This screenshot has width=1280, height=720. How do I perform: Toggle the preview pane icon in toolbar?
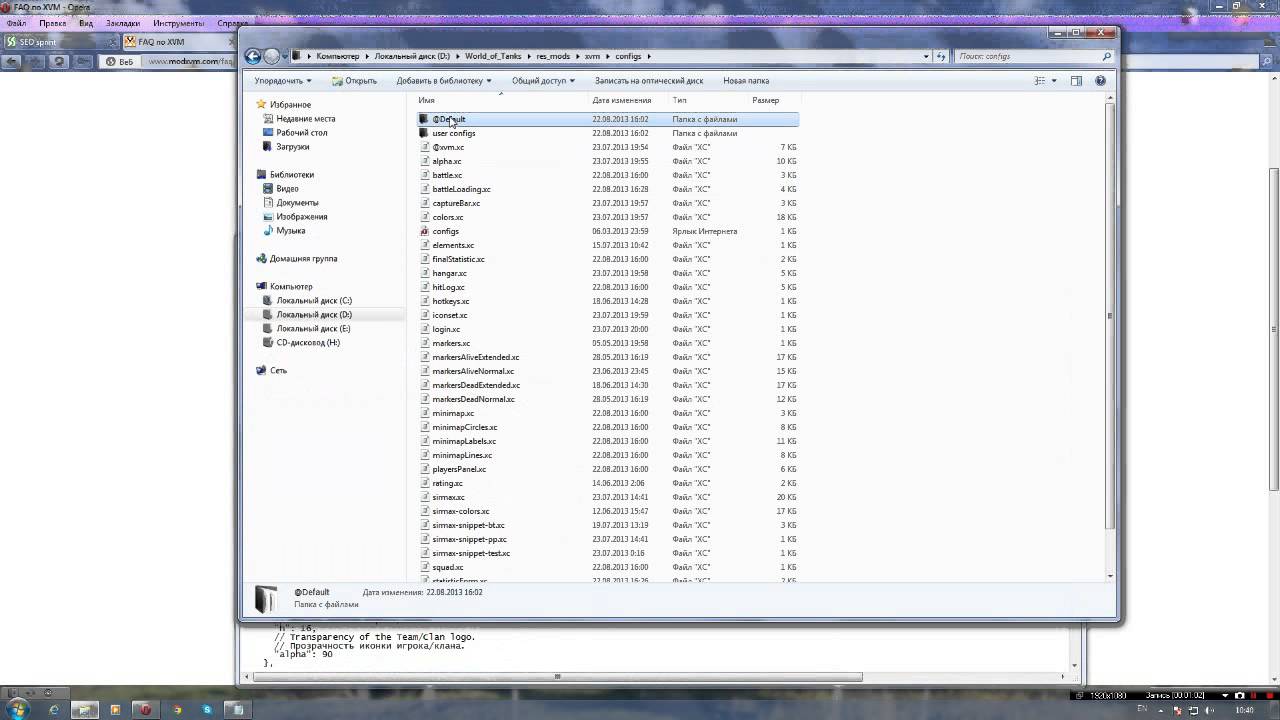click(1076, 81)
